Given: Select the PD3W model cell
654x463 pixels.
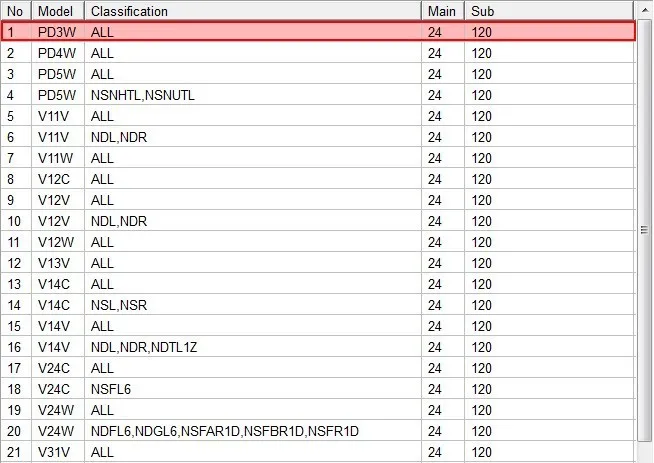Looking at the screenshot, I should pyautogui.click(x=58, y=32).
